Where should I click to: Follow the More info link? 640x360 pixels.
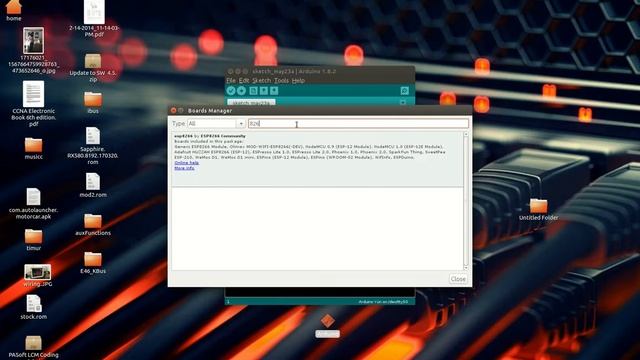coord(184,168)
